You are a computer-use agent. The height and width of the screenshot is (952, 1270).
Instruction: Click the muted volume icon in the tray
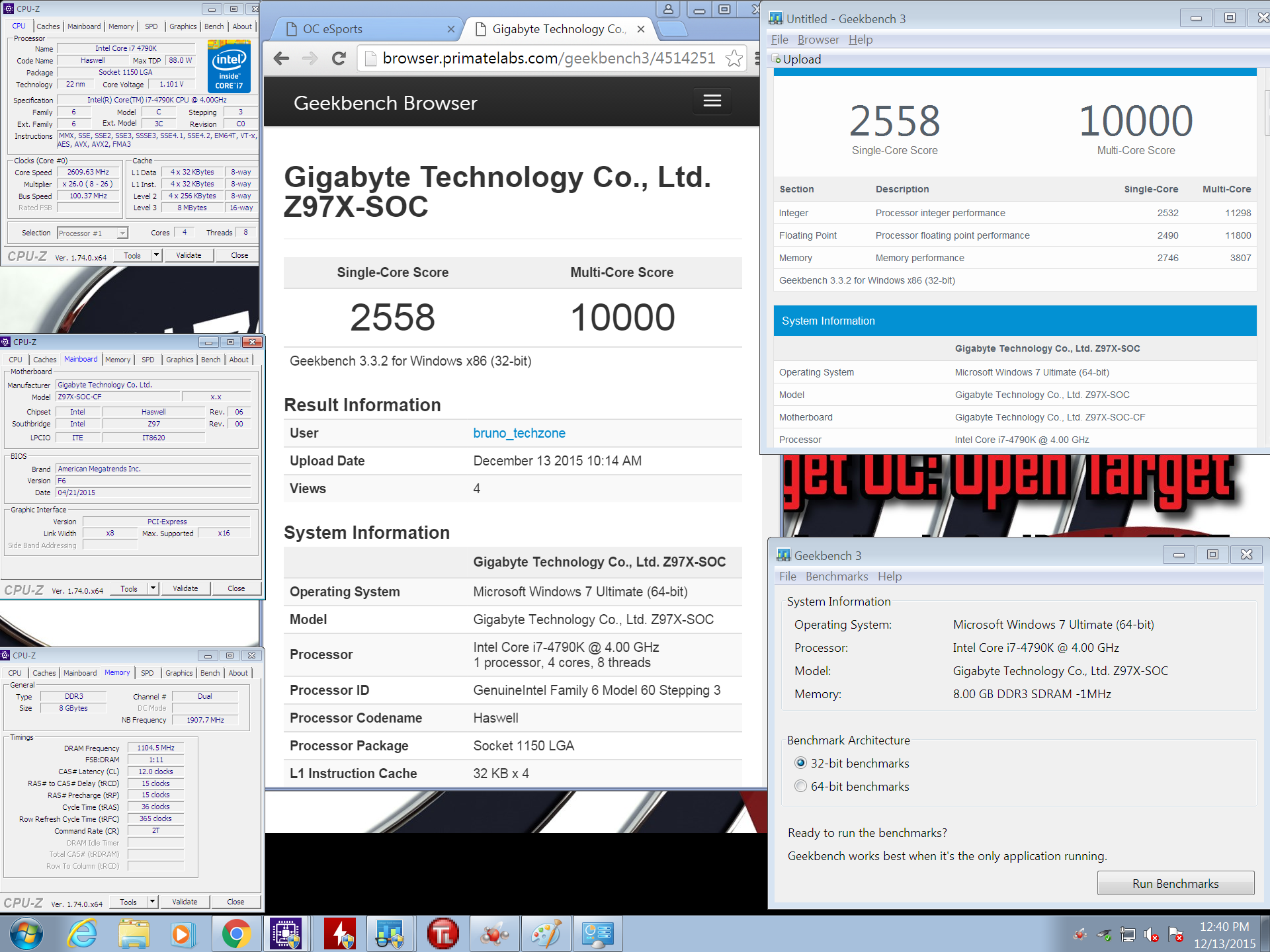pos(1152,935)
